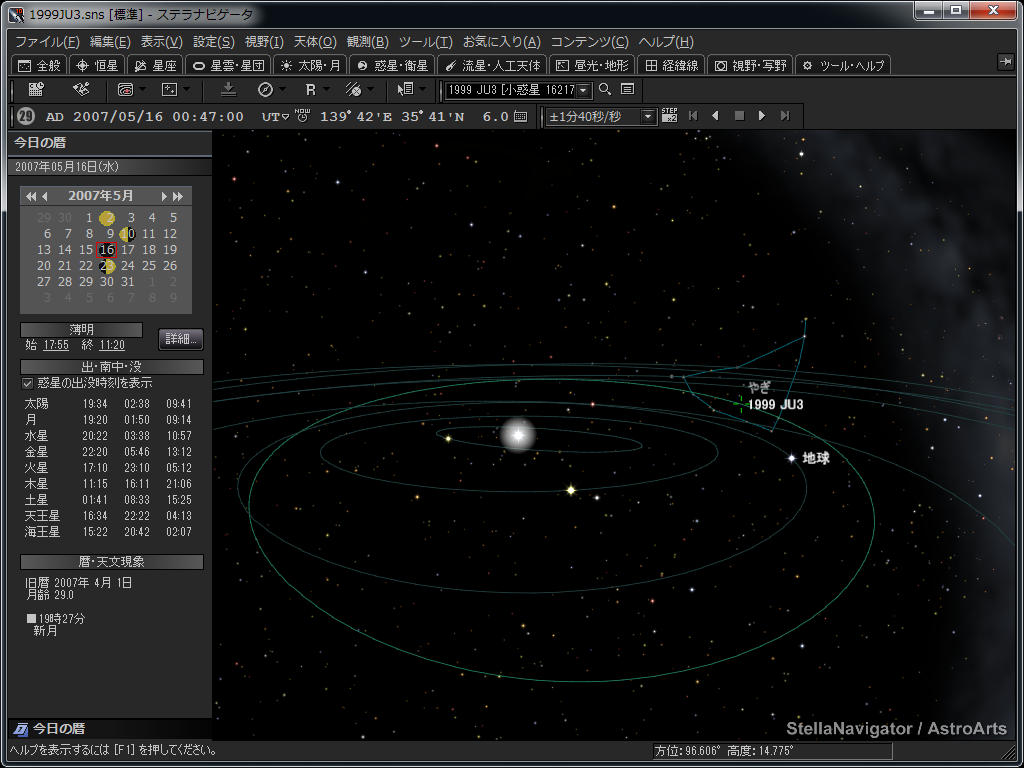Screen dimensions: 1024x768
Task: Expand the ±1分40秒/秒 time step dropdown
Action: pyautogui.click(x=648, y=117)
